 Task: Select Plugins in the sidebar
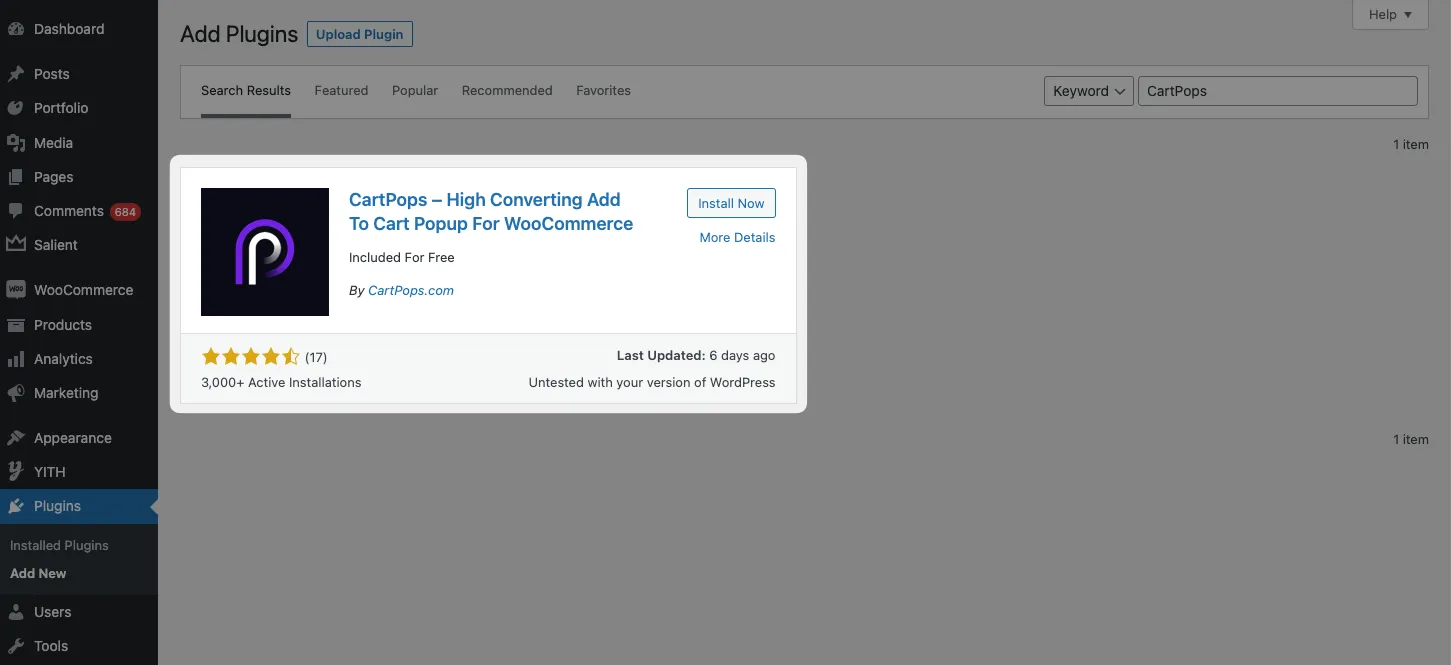(x=79, y=506)
